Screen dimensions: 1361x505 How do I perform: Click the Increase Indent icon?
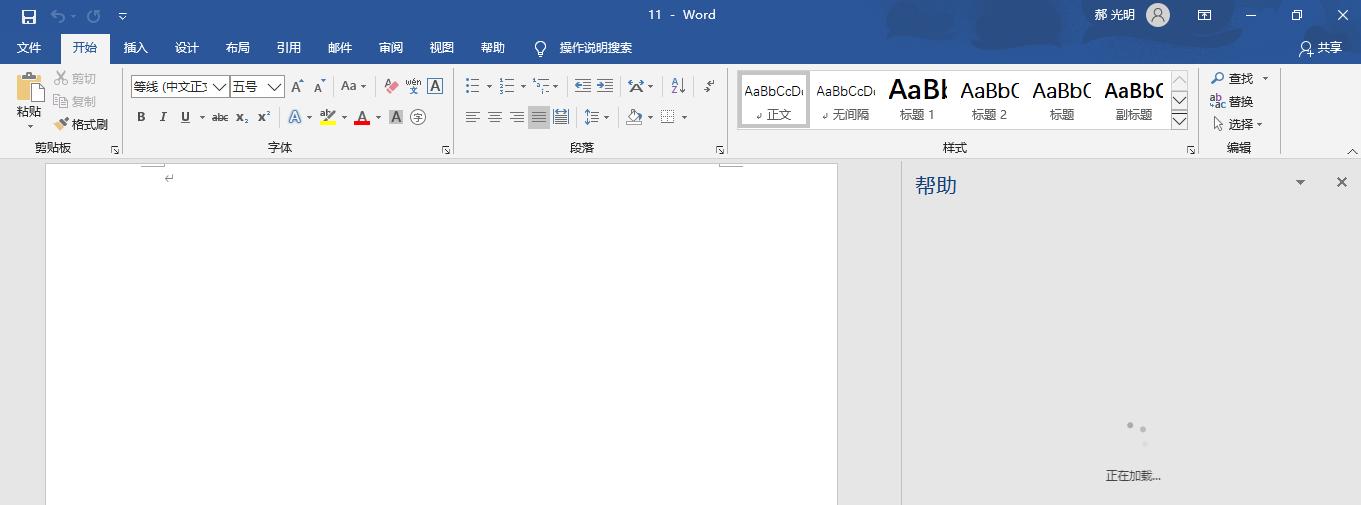pyautogui.click(x=605, y=87)
